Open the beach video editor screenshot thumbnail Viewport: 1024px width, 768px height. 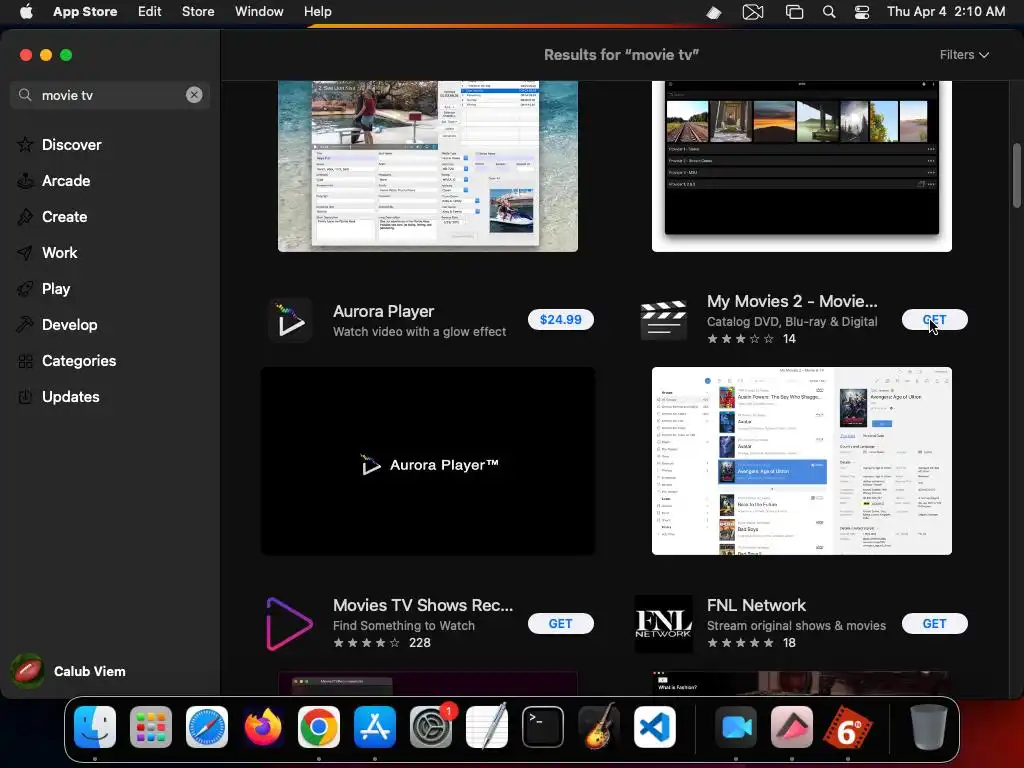coord(428,166)
